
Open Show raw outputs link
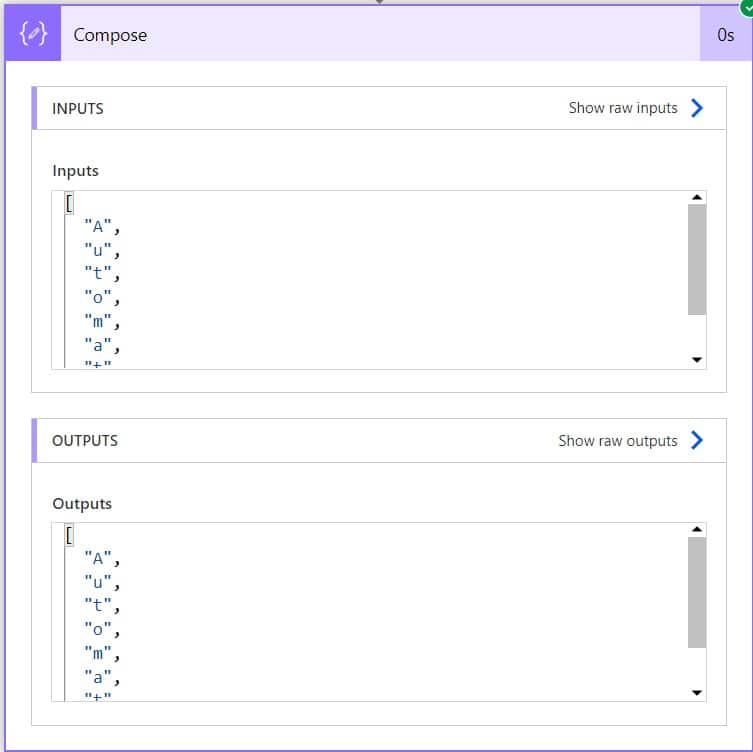click(618, 441)
